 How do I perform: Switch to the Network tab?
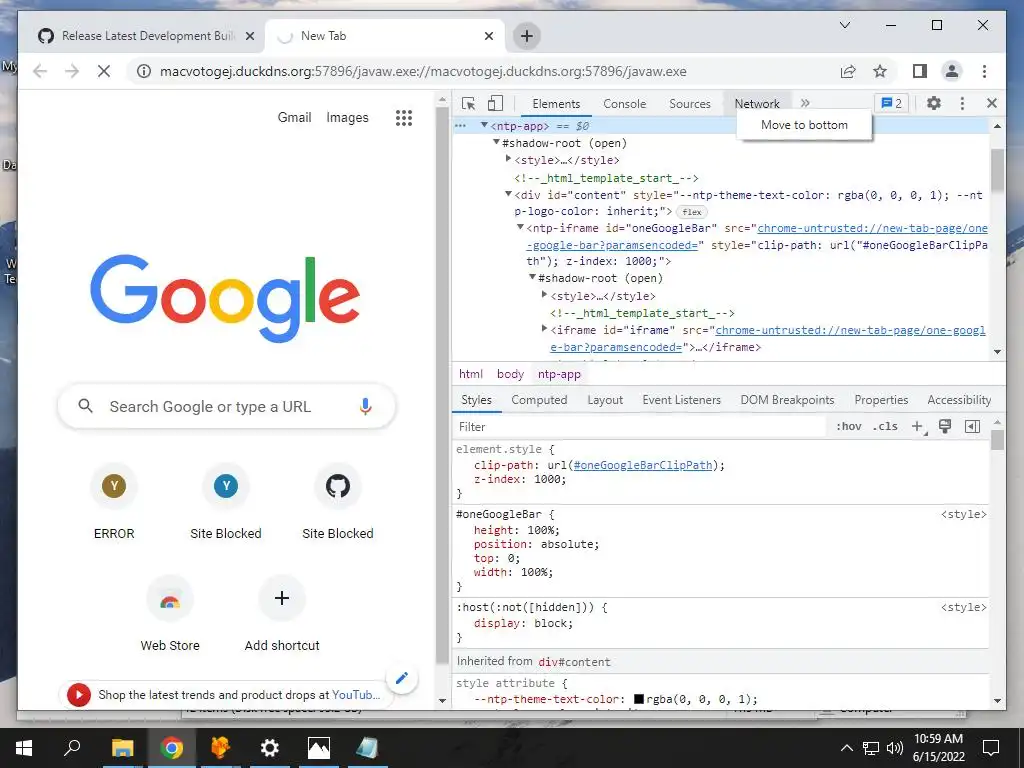[757, 104]
